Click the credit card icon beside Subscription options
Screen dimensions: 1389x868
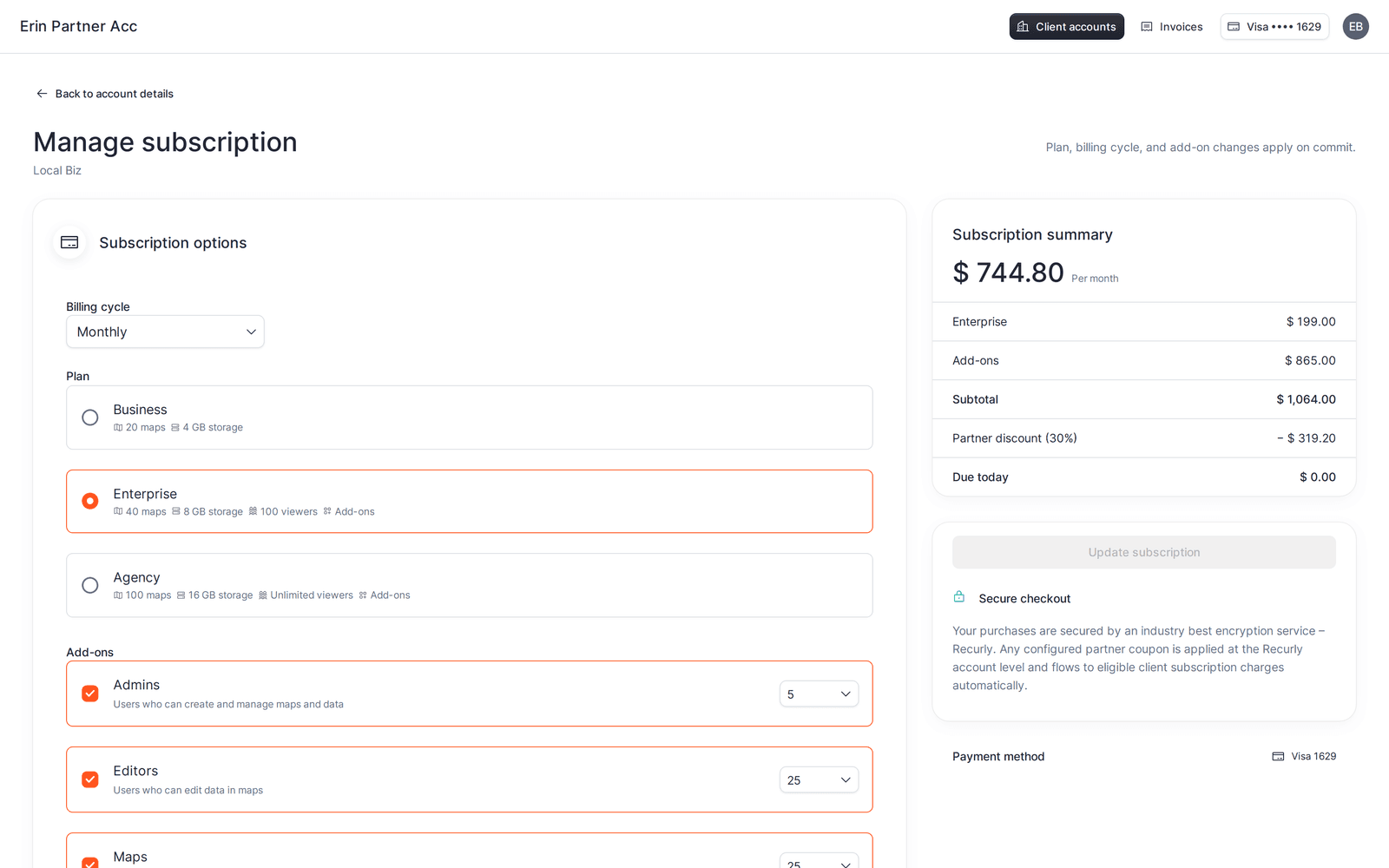tap(69, 243)
